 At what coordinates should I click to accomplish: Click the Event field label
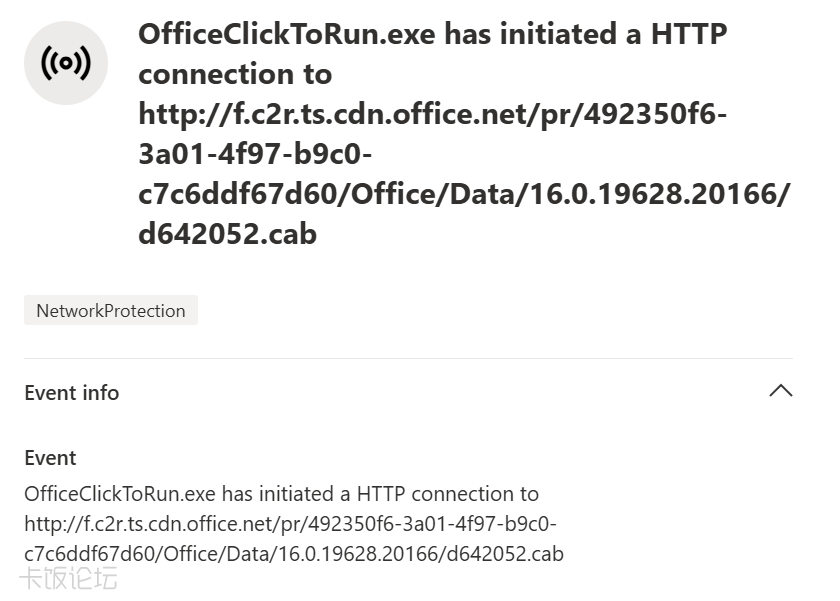pos(50,458)
